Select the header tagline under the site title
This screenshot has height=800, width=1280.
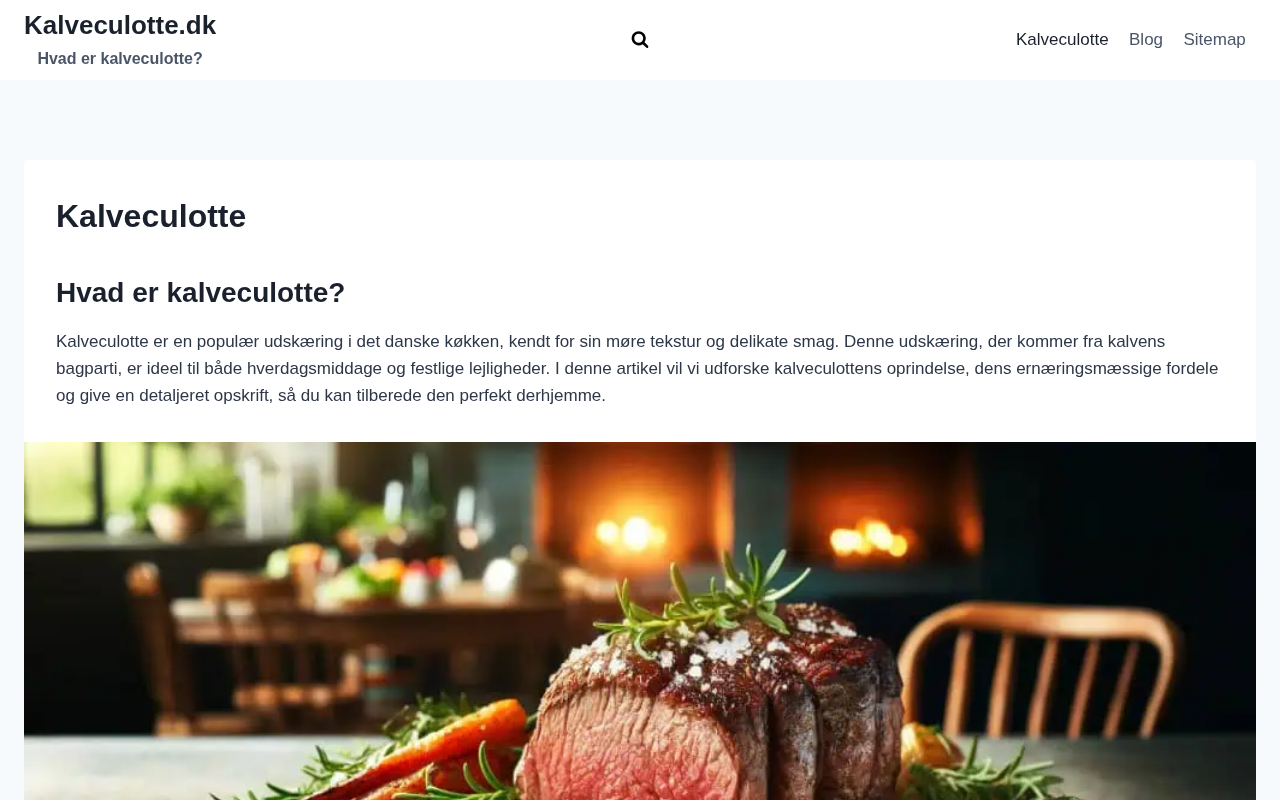point(120,59)
